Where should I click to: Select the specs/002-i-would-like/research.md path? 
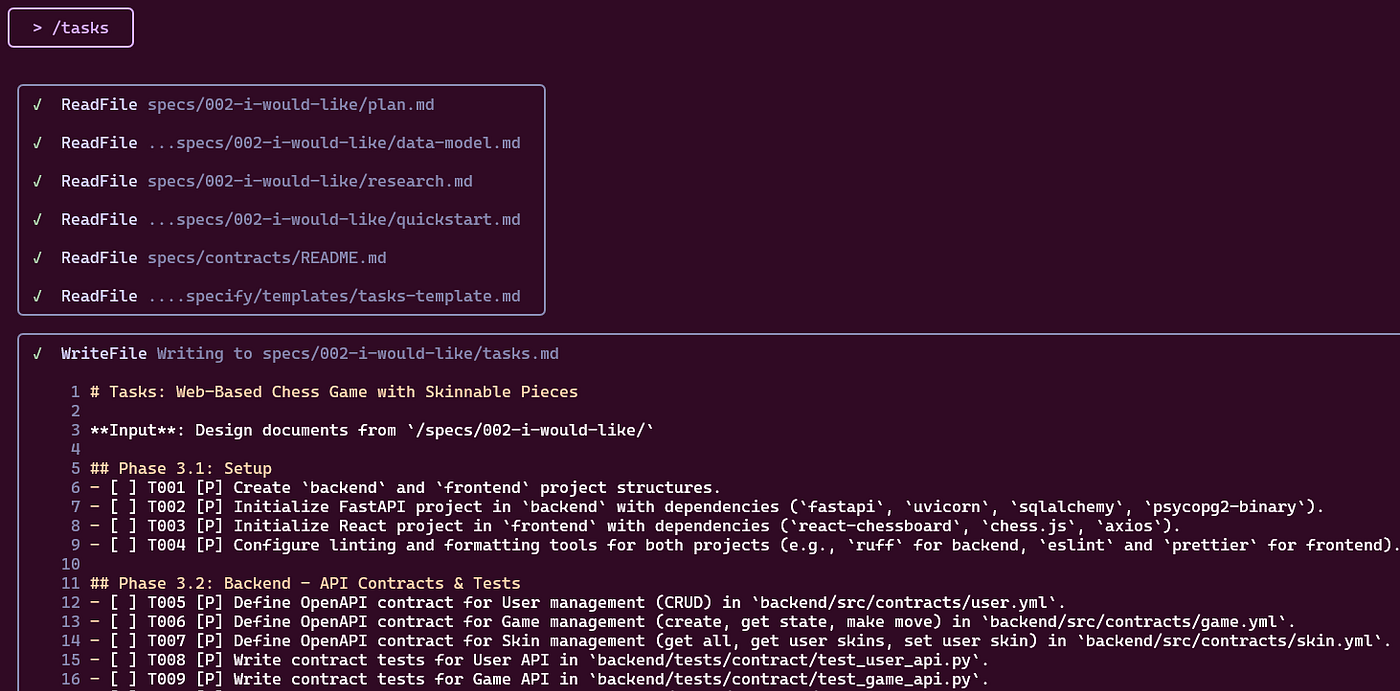tap(310, 181)
